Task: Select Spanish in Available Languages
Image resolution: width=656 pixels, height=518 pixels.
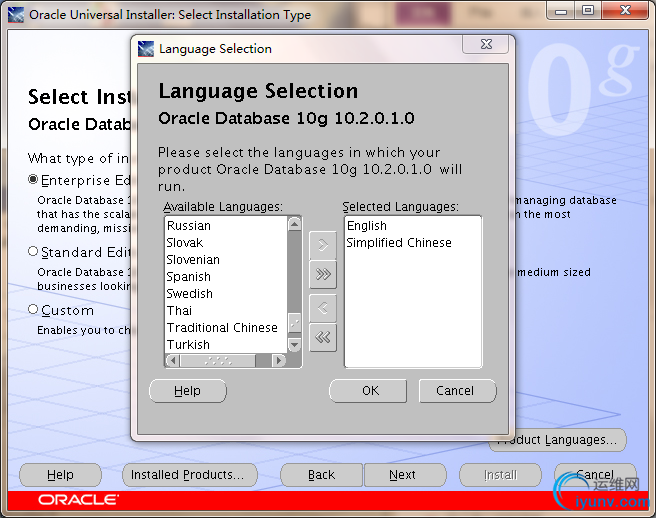Action: pos(226,277)
